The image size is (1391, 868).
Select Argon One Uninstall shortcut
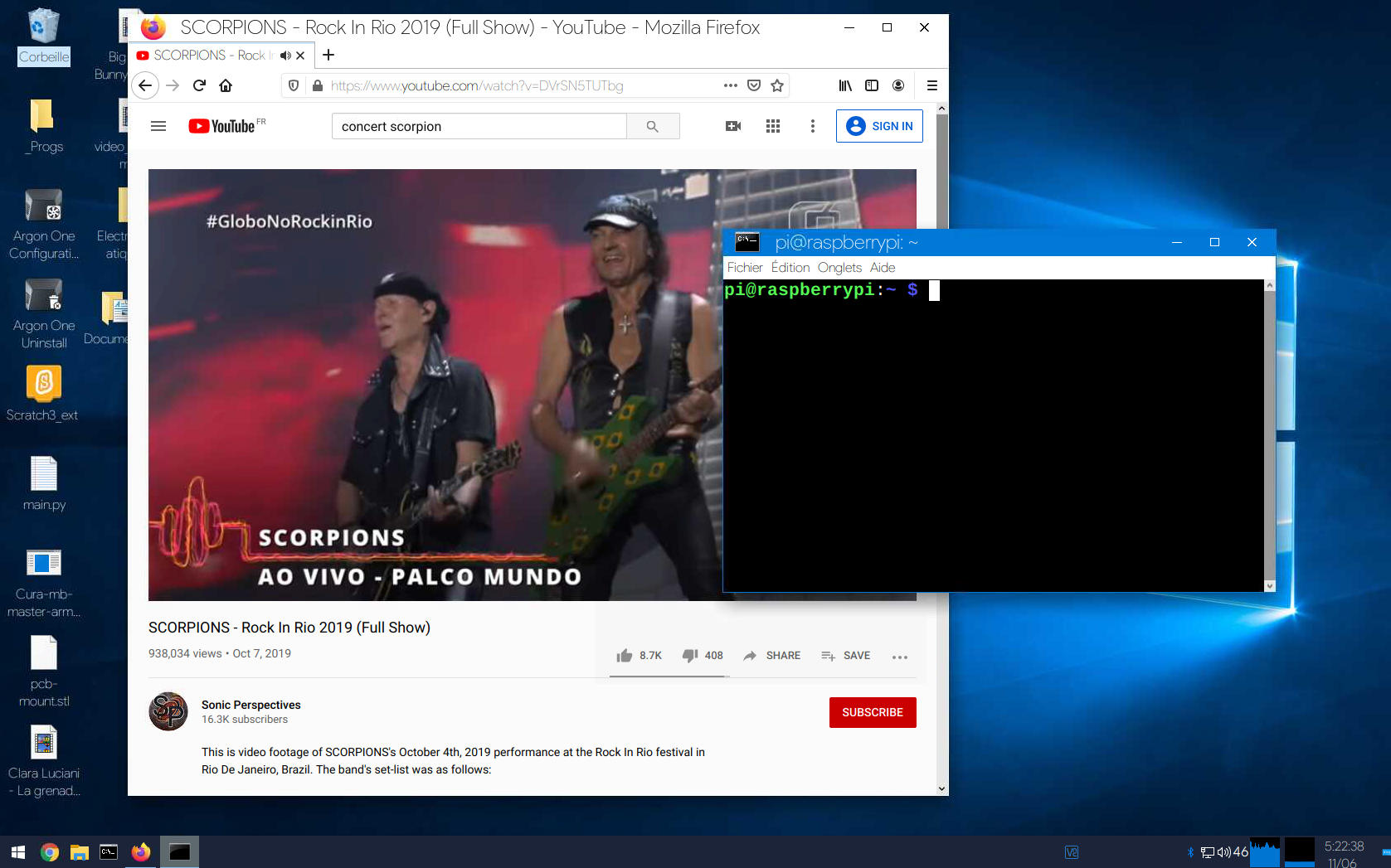(x=44, y=313)
